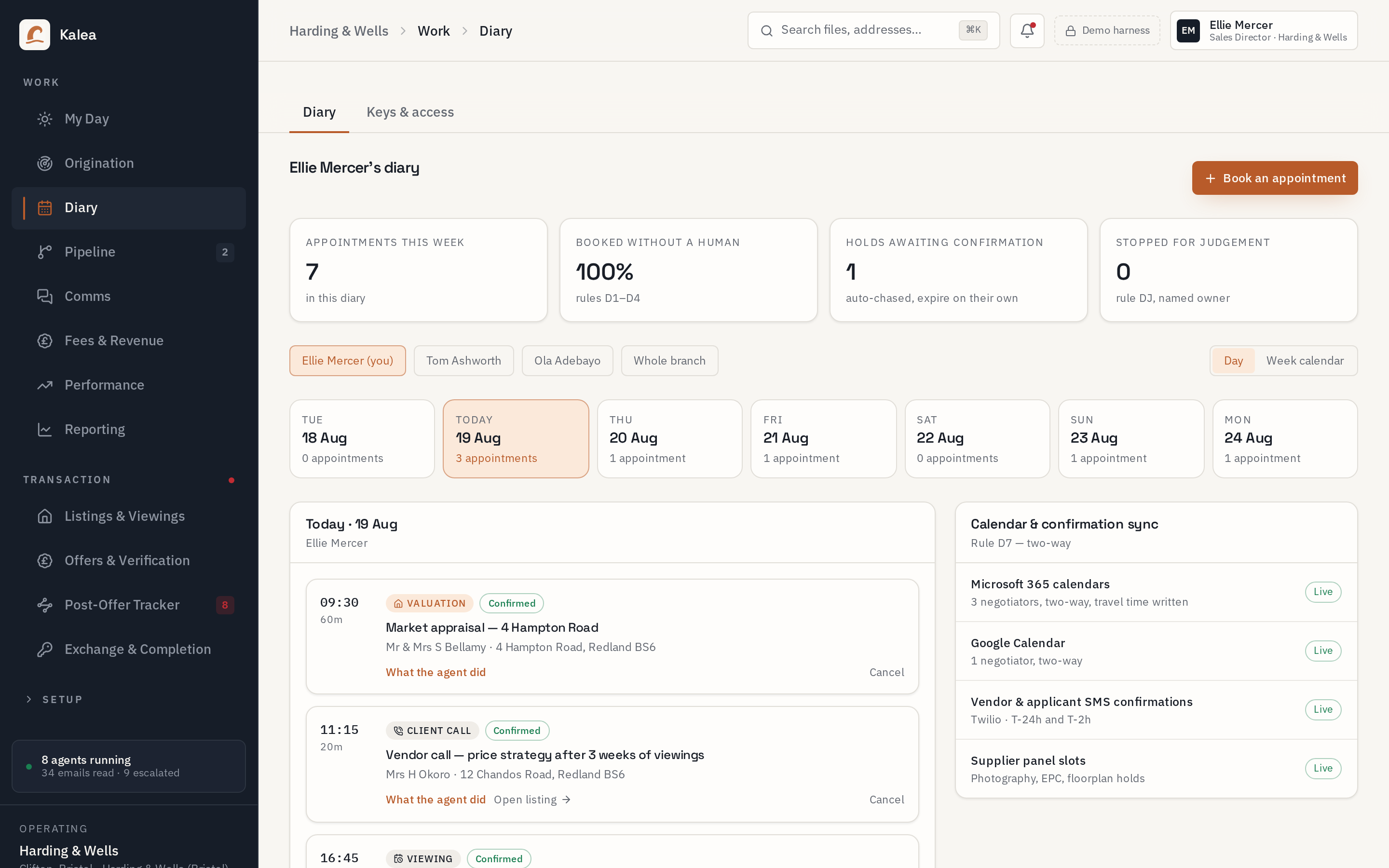Screen dimensions: 1389x868
Task: Filter diary to Ellie Mercer (you)
Action: click(347, 361)
